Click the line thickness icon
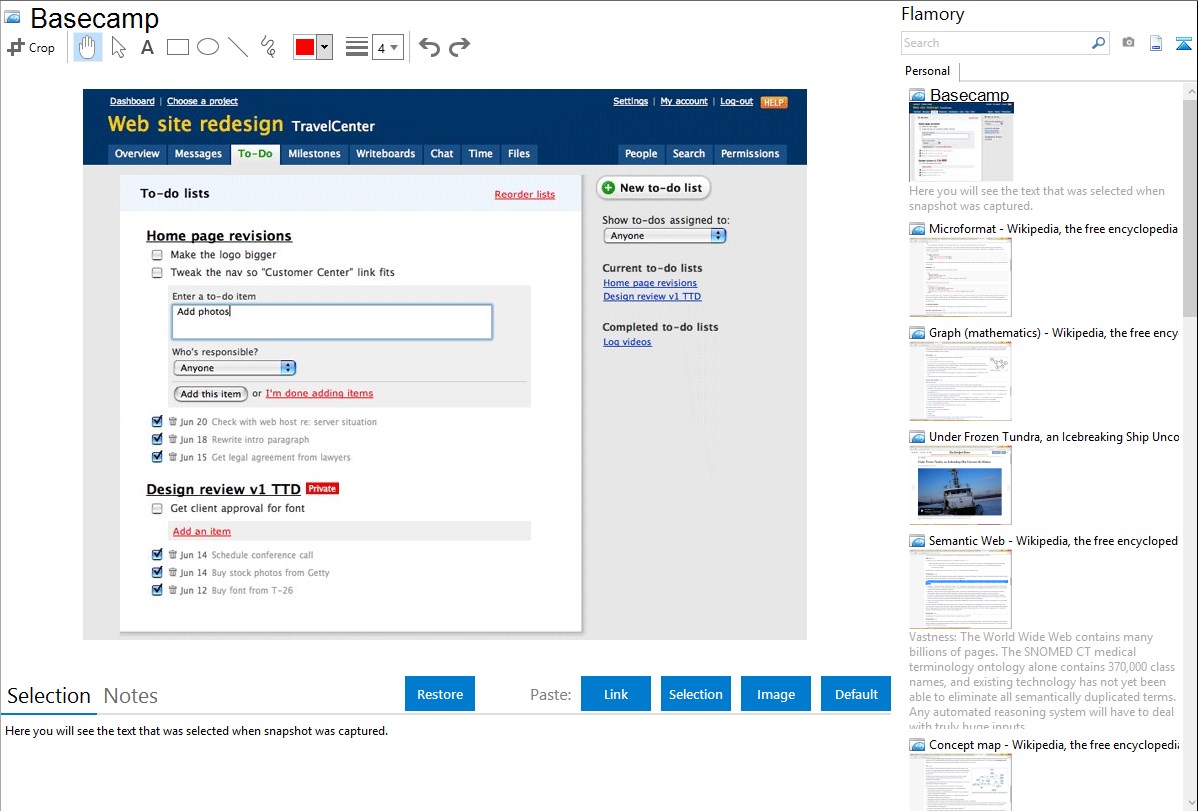The width and height of the screenshot is (1198, 811). (x=357, y=47)
